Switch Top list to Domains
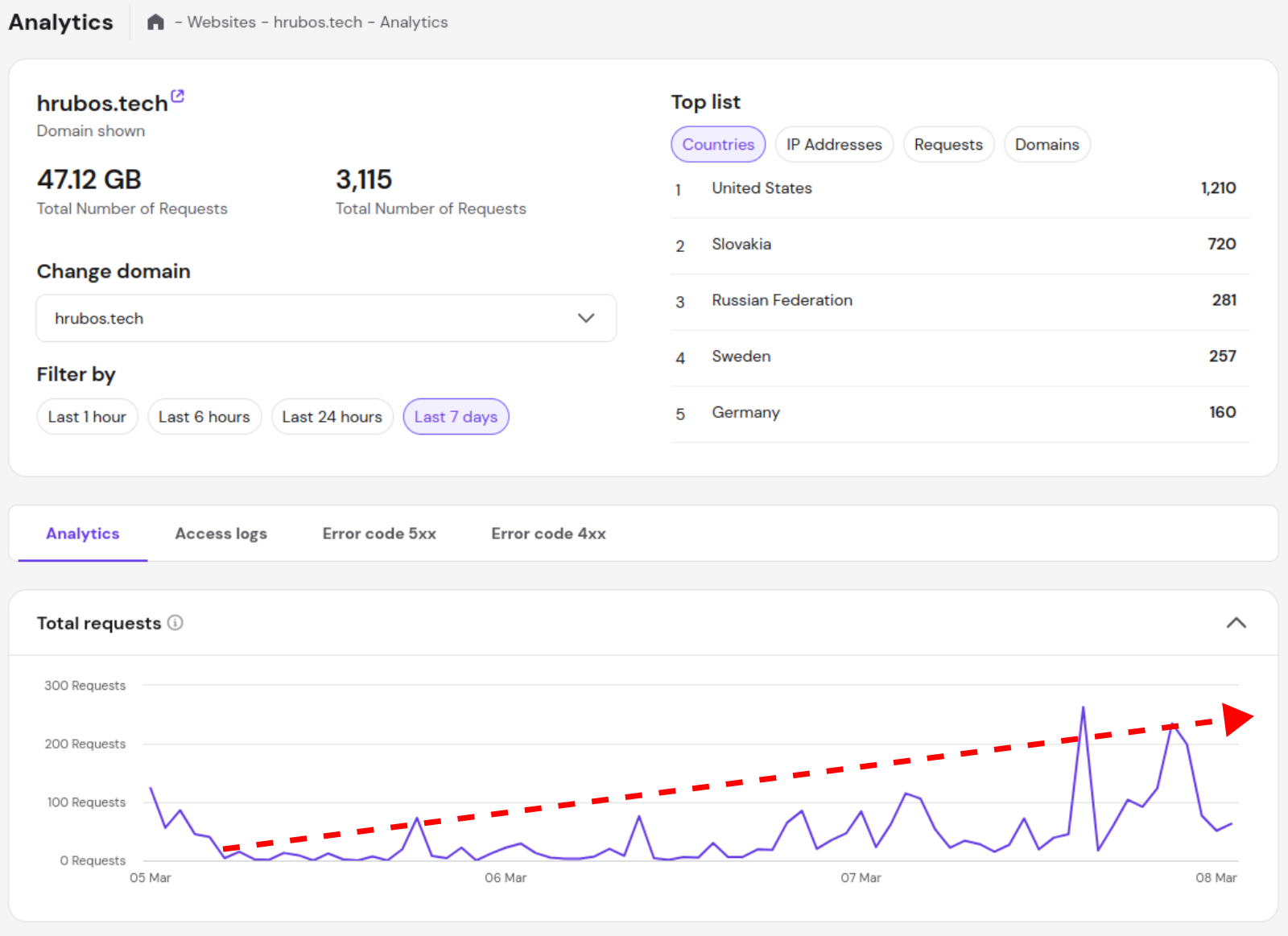1288x936 pixels. pos(1046,145)
